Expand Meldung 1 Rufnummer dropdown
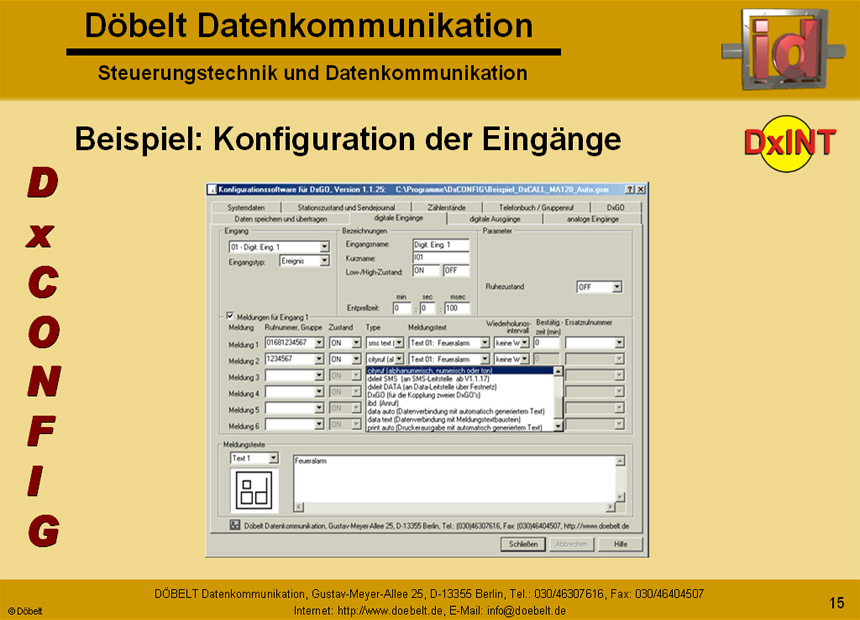The height and width of the screenshot is (620, 860). click(x=319, y=343)
